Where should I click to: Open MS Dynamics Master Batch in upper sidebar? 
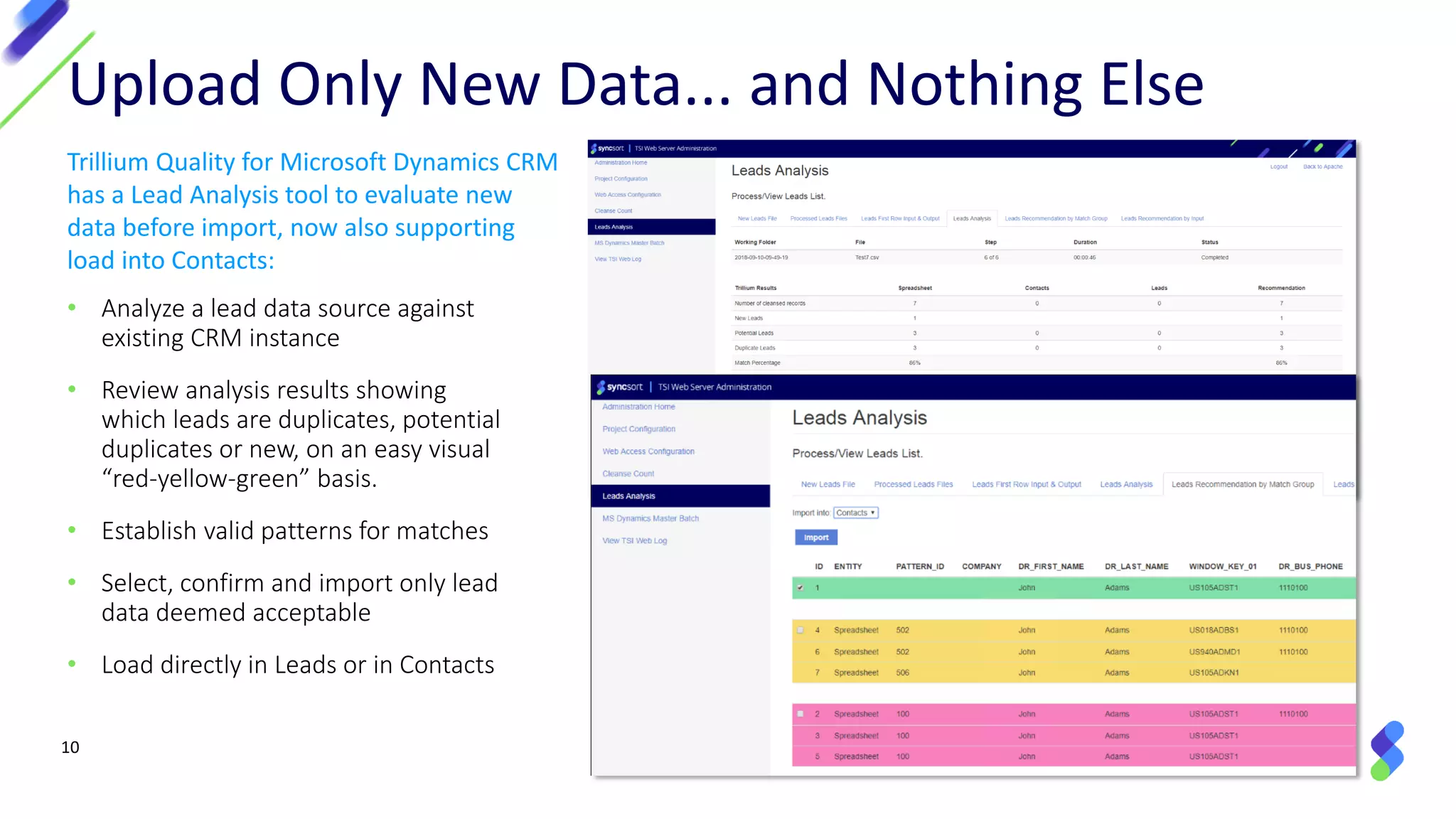click(629, 243)
